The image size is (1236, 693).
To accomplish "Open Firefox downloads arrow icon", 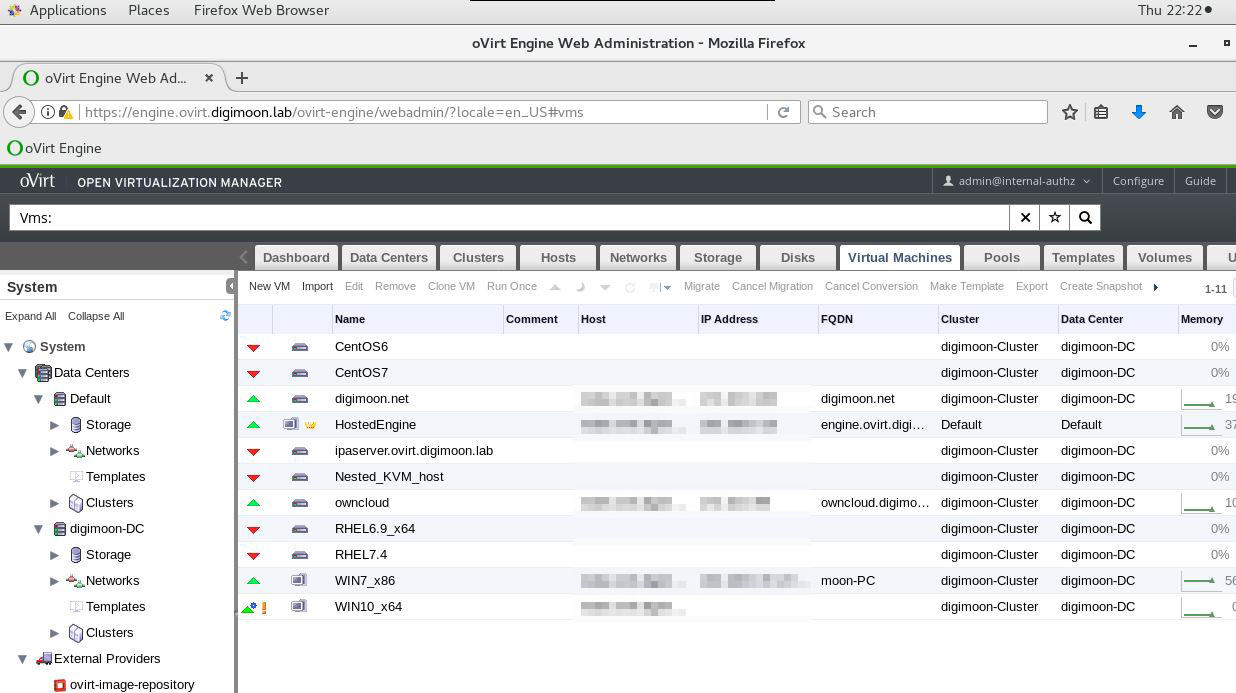I will pos(1138,112).
